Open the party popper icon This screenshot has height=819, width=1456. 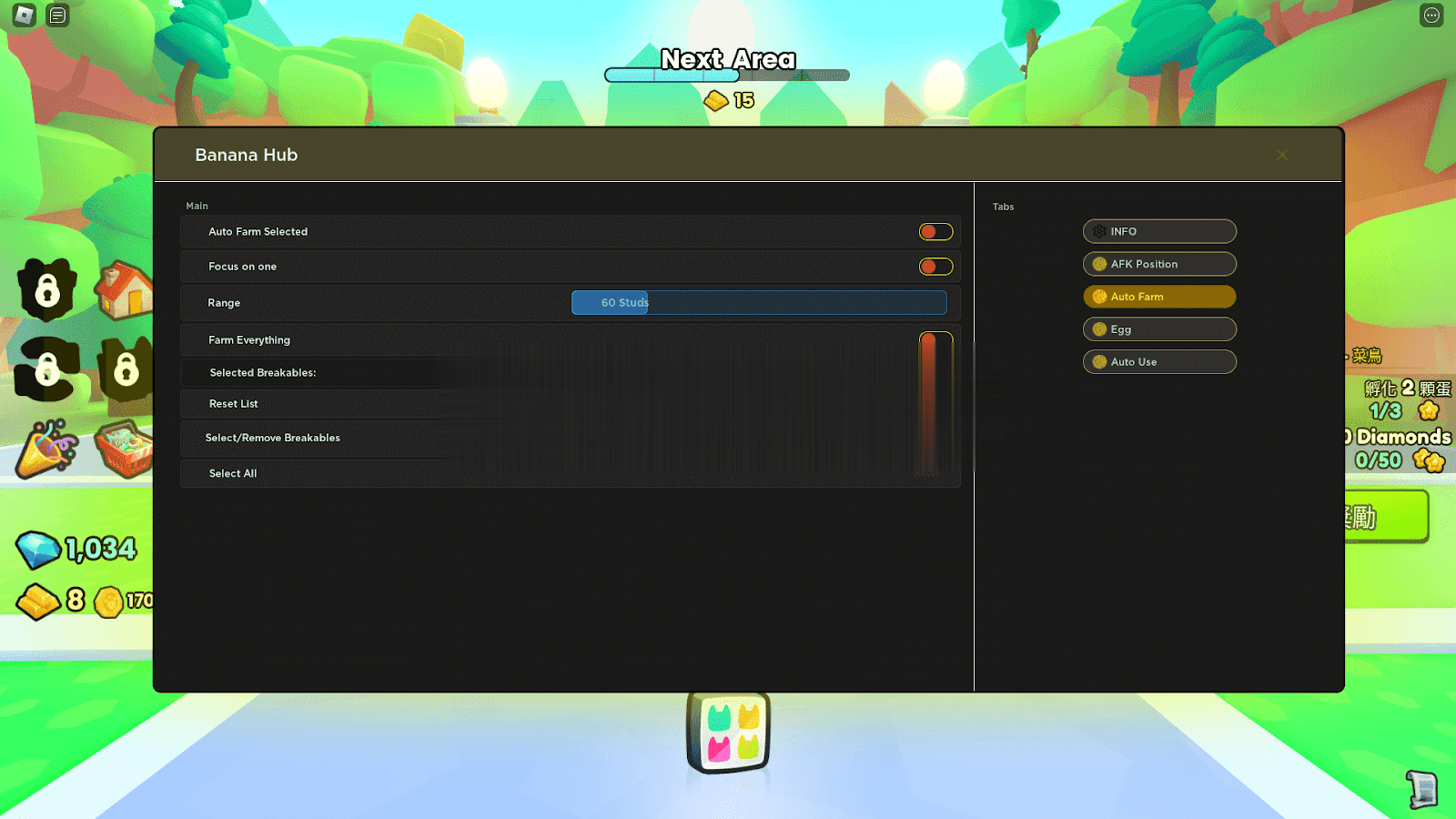pyautogui.click(x=47, y=448)
